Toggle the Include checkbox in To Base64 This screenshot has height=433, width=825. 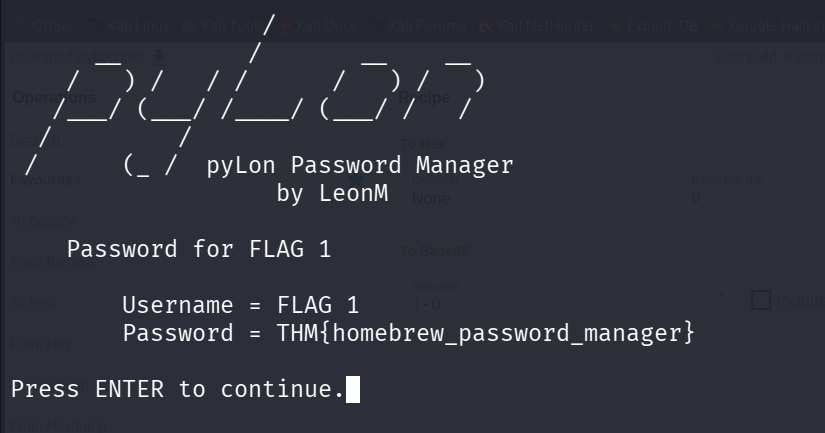tap(761, 299)
